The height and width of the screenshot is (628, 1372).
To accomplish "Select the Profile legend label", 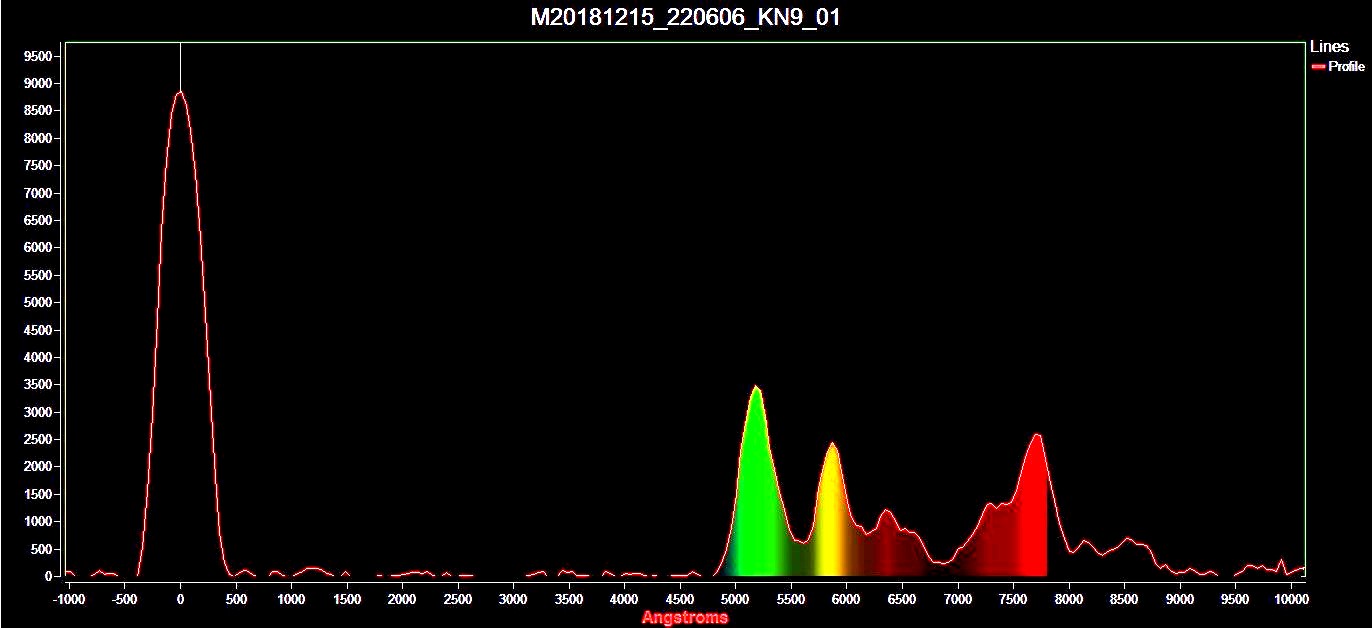I will 1346,67.
